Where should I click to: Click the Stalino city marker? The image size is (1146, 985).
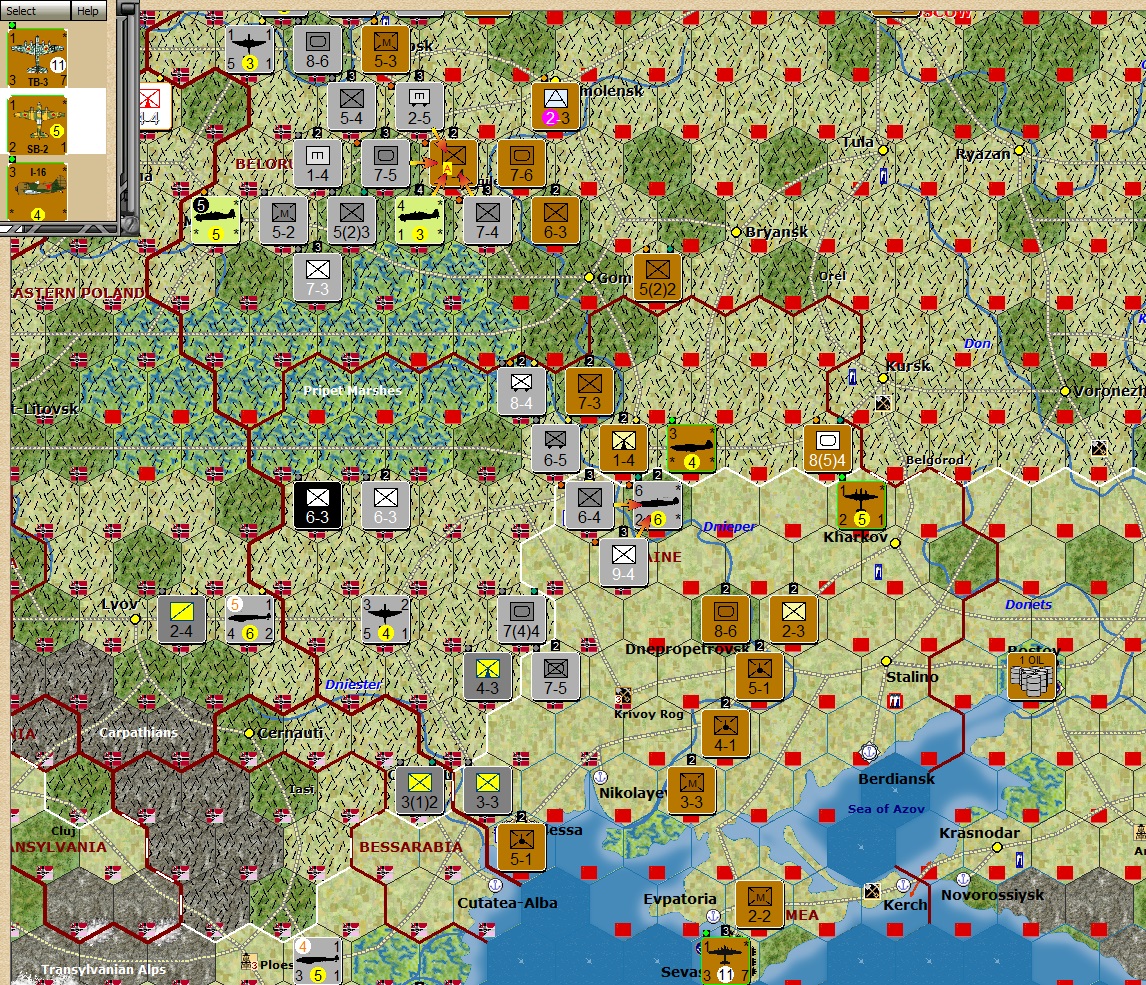(886, 661)
